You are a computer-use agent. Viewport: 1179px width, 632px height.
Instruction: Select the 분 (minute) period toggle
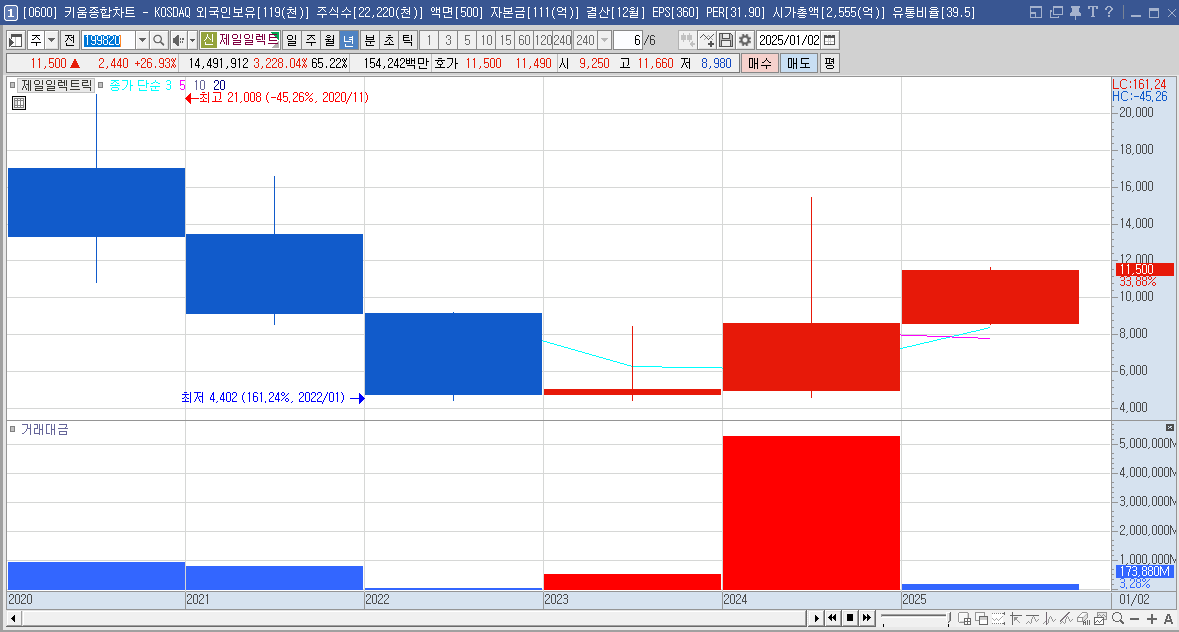tap(369, 41)
